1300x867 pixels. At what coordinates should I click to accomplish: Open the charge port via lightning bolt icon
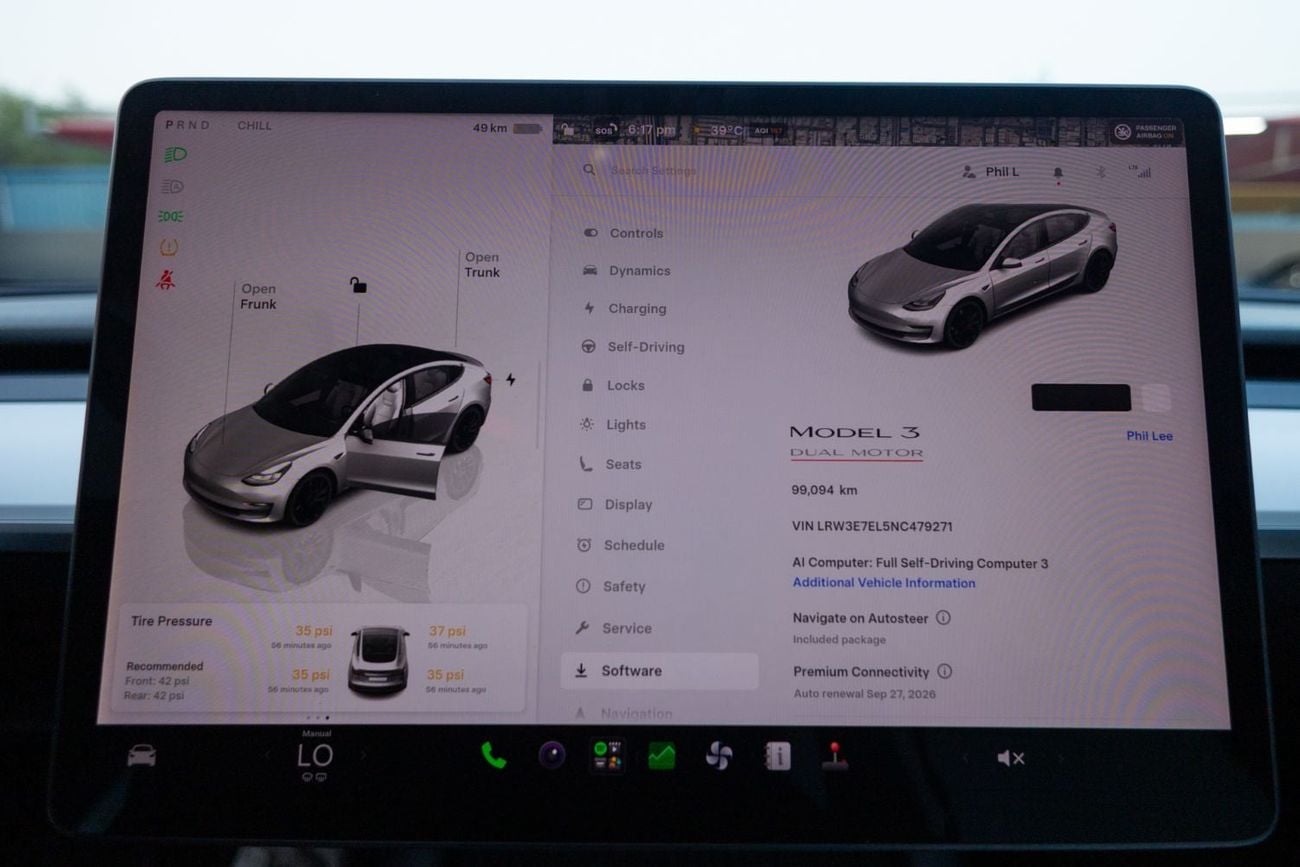pos(511,379)
